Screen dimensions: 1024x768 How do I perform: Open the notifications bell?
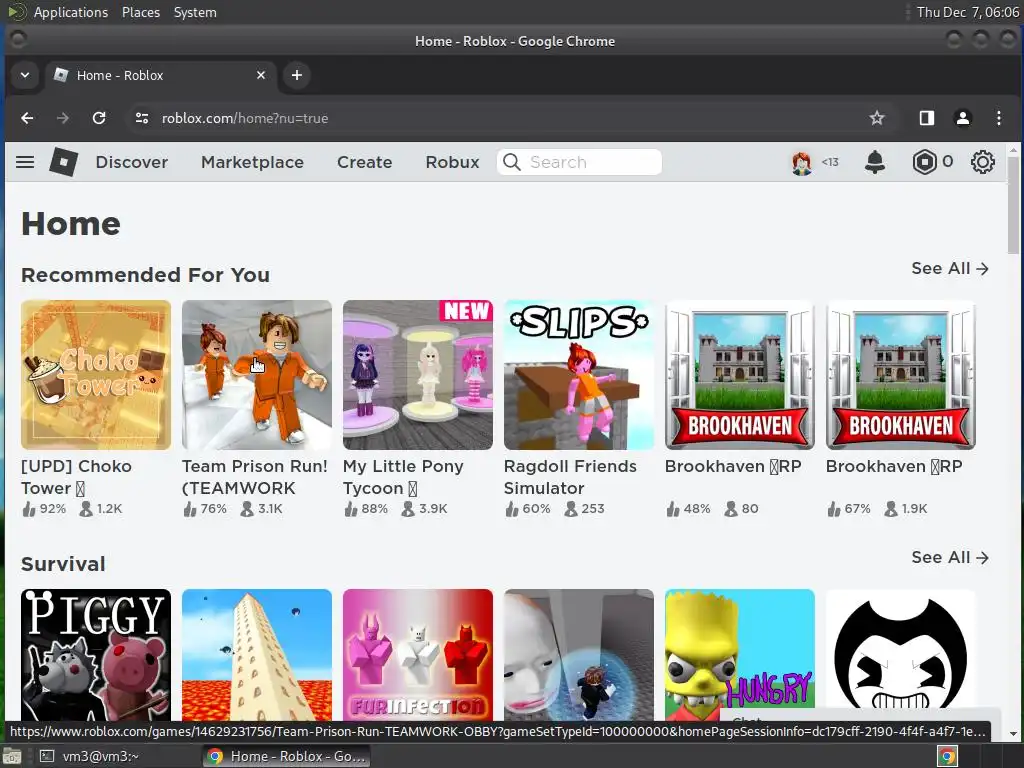pyautogui.click(x=874, y=162)
